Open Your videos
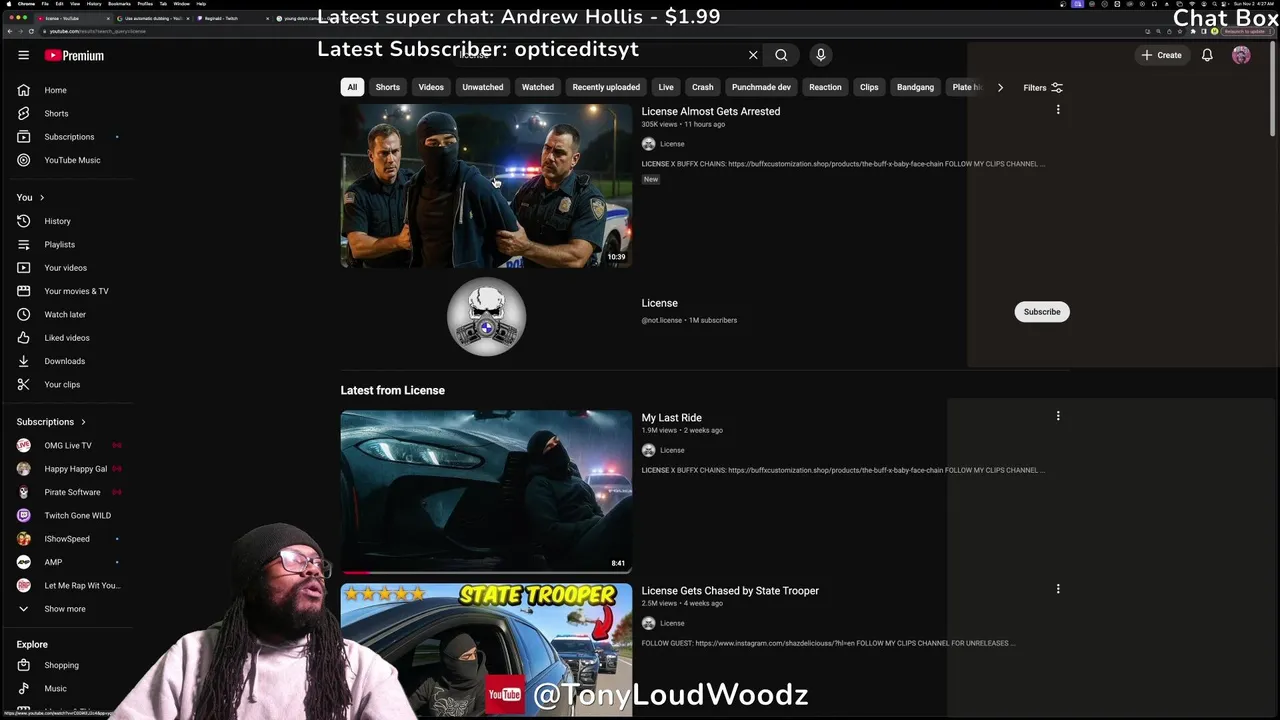 pos(66,267)
